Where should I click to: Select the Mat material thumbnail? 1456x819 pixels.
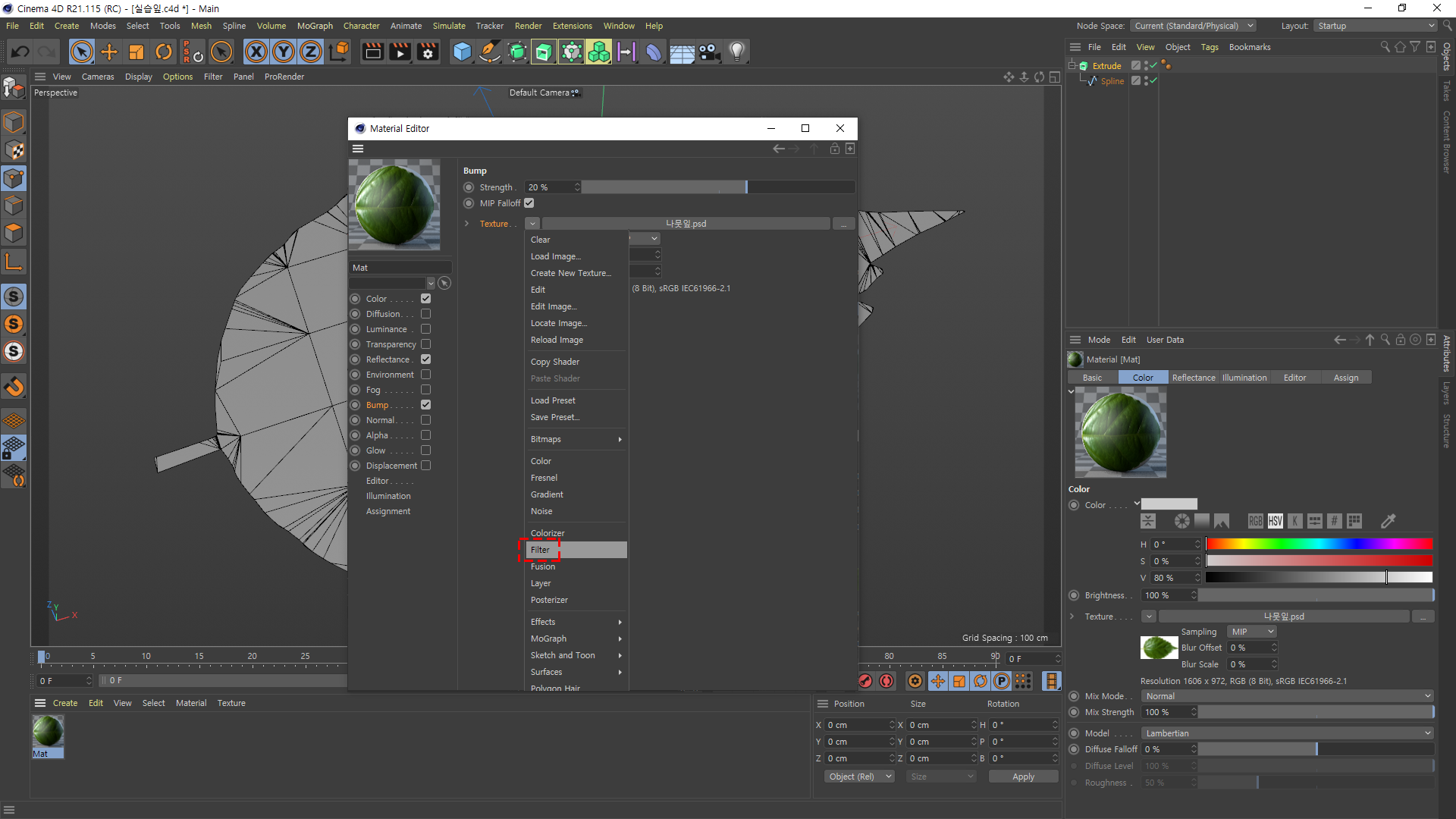(x=48, y=733)
